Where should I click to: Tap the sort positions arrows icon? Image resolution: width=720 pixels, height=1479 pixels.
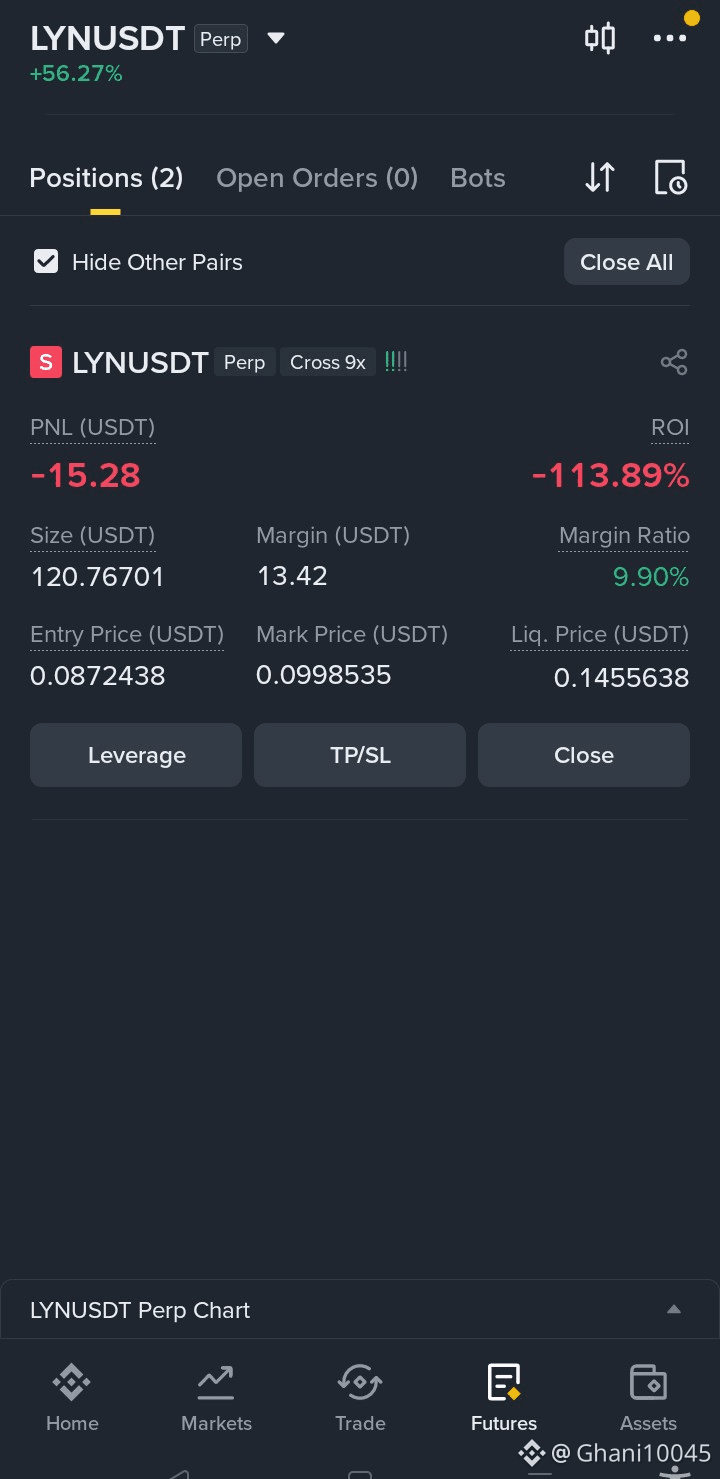[x=600, y=177]
